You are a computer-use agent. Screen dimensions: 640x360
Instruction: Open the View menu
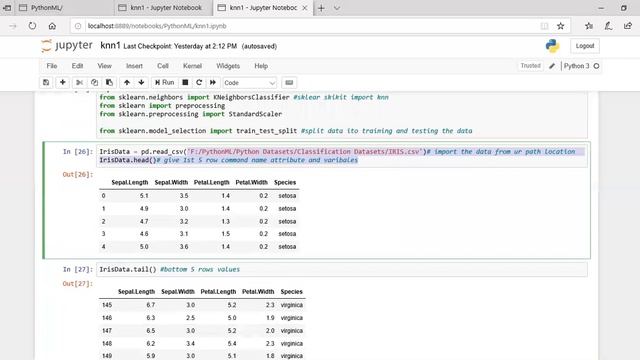104,66
